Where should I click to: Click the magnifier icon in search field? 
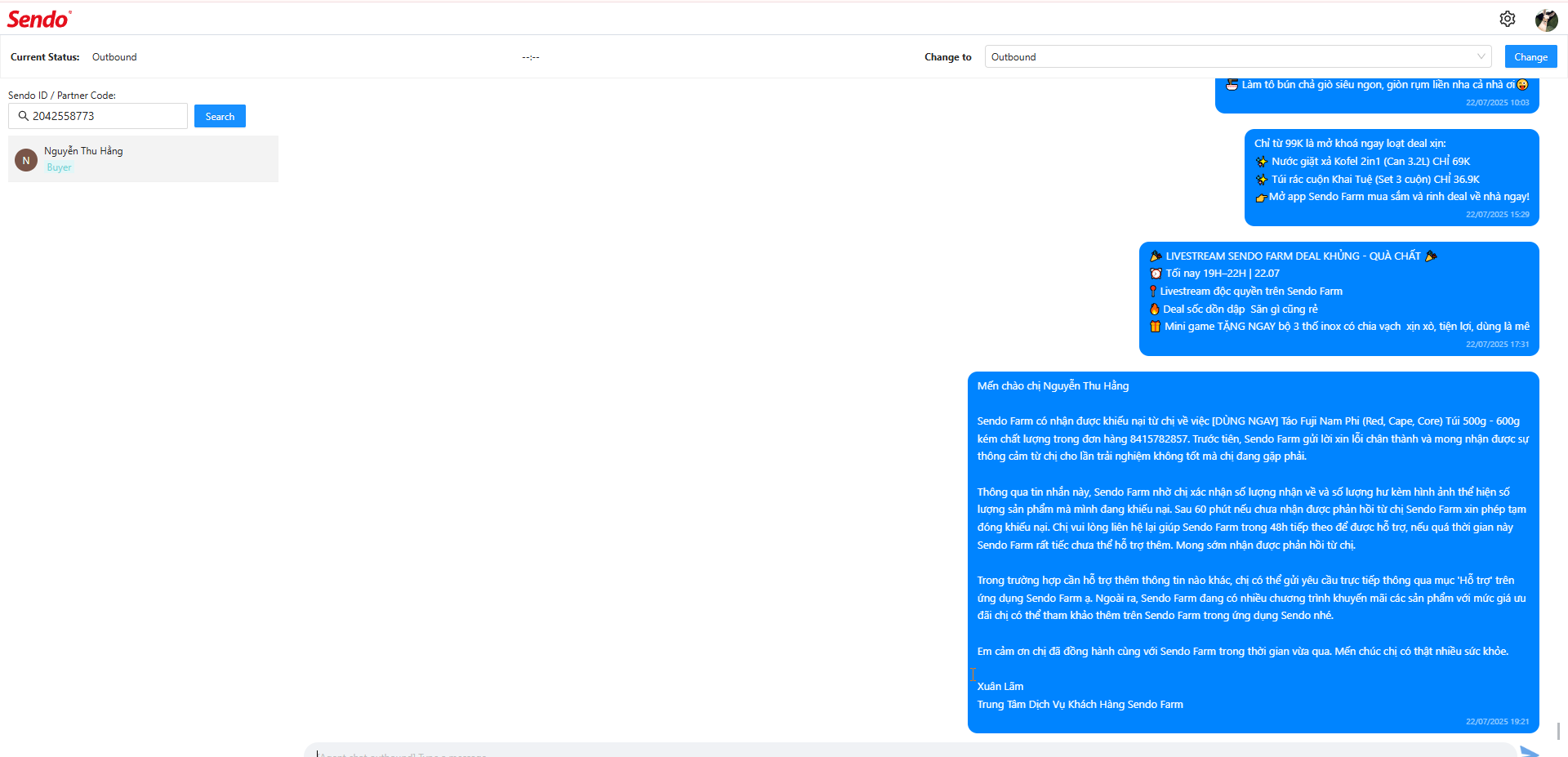point(23,116)
